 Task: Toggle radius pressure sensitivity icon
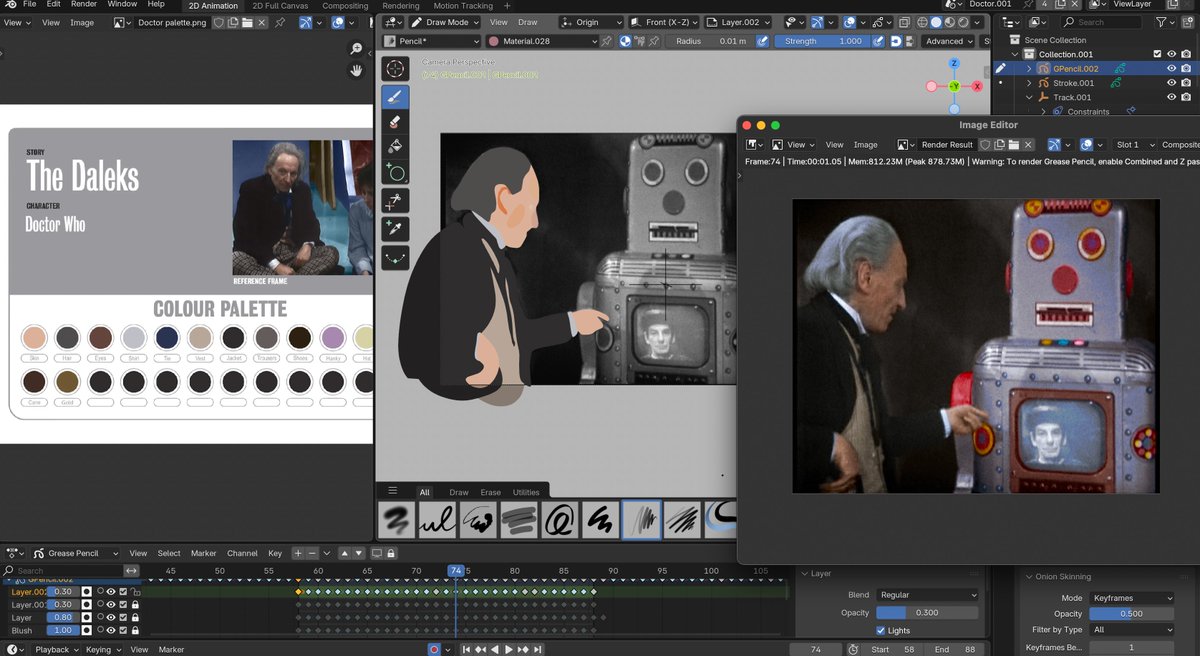(763, 41)
